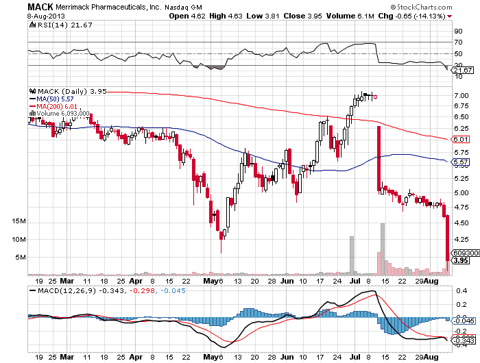Click the 6092000 volume tag on right axis
Screen dimensions: 480x363
466,253
